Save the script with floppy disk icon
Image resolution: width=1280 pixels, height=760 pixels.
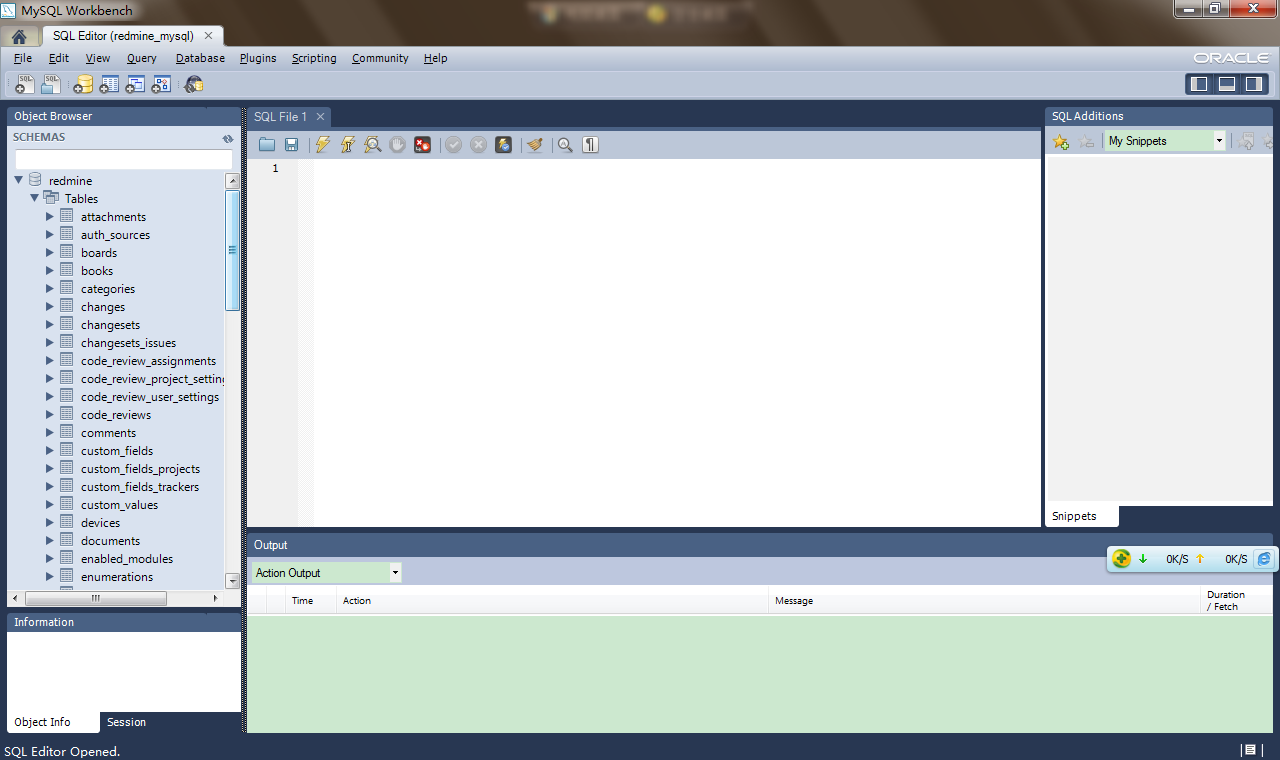(x=291, y=145)
